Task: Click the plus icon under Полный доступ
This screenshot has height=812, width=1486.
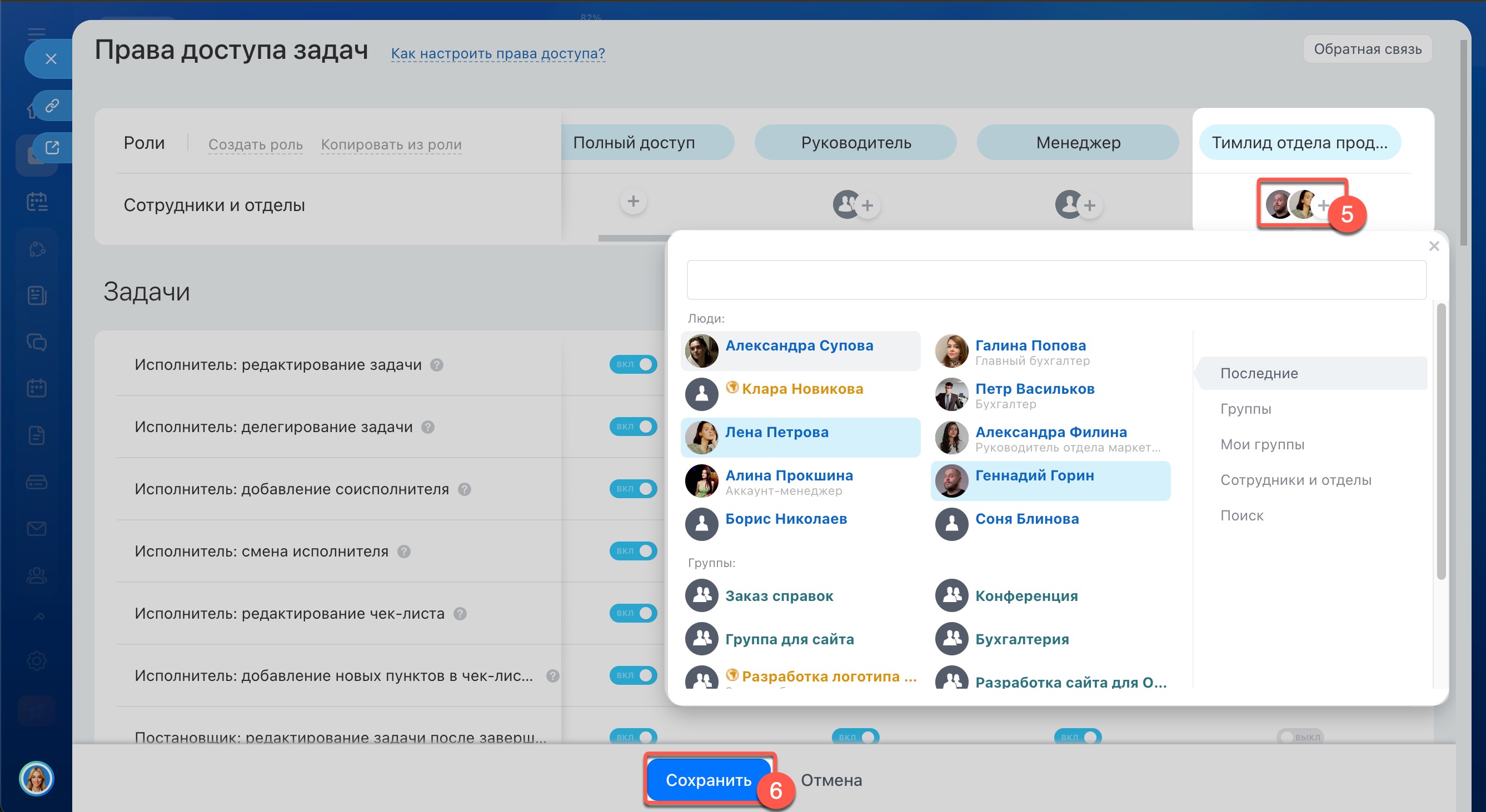Action: (x=633, y=201)
